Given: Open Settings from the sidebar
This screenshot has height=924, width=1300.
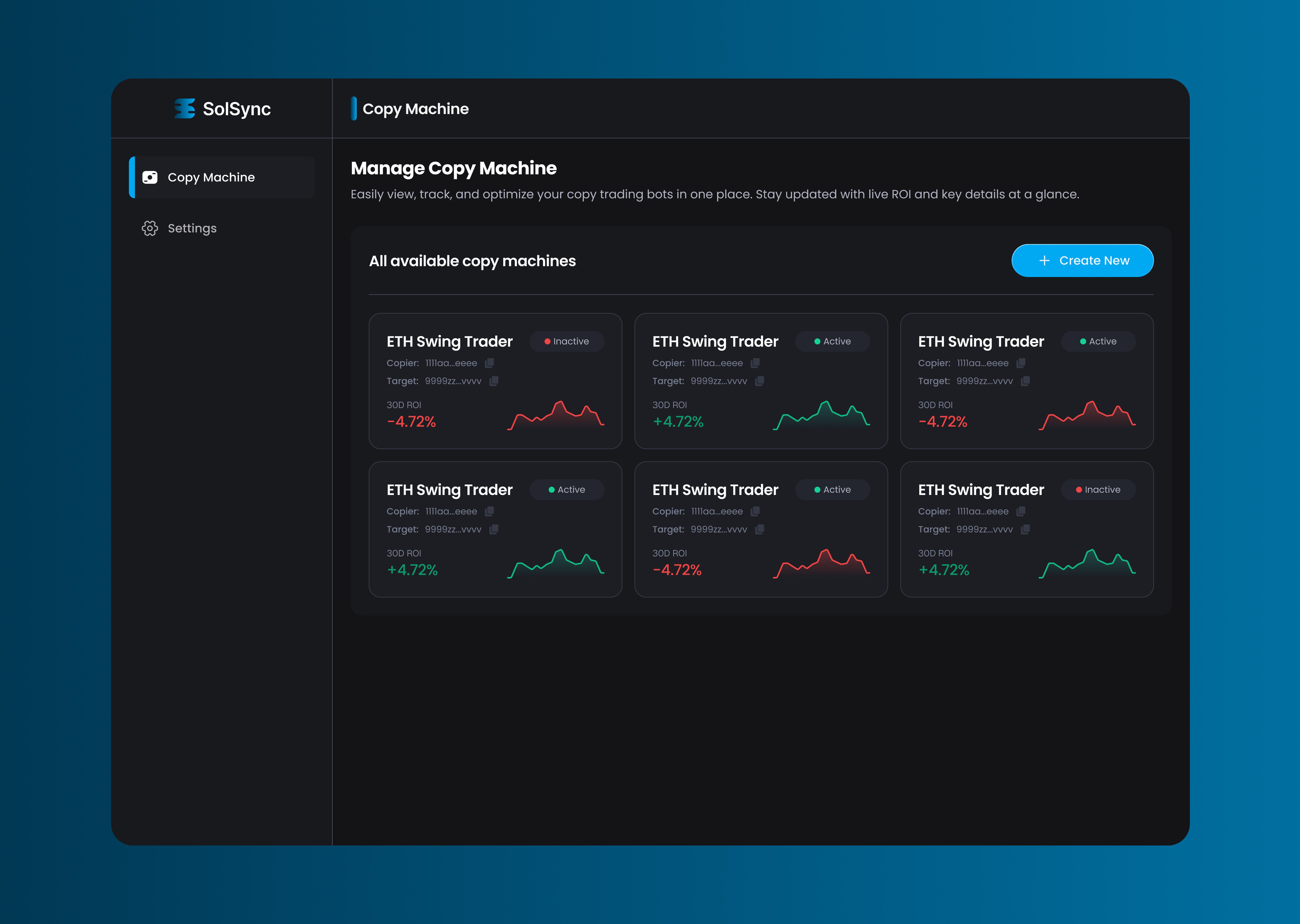Looking at the screenshot, I should (192, 228).
